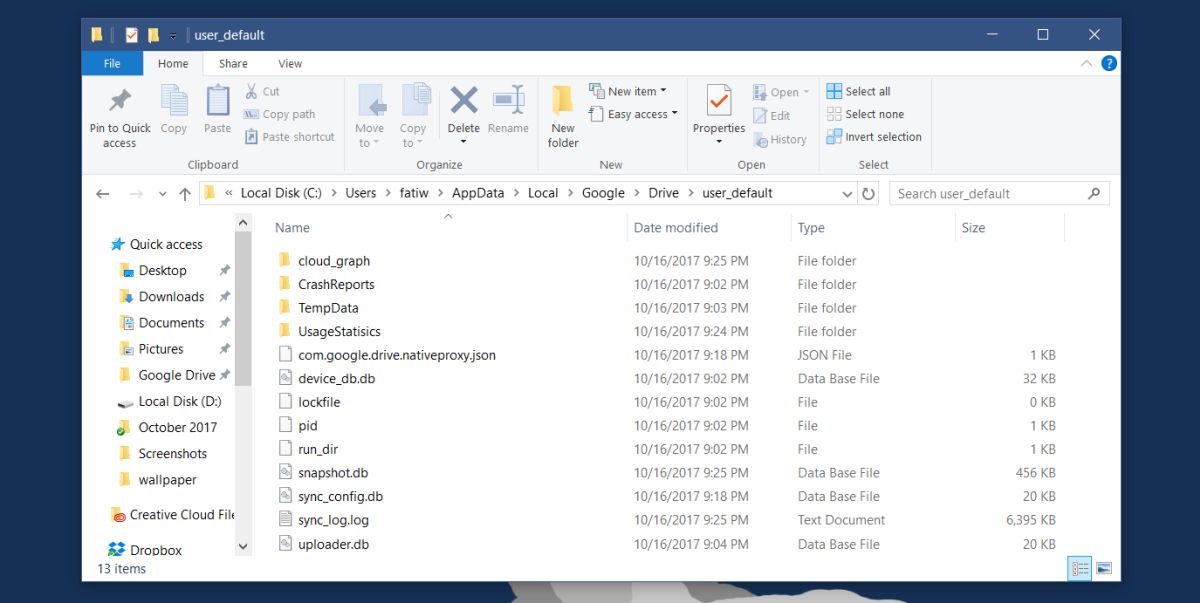This screenshot has width=1200, height=603.
Task: Select the Home ribbon tab
Action: tap(173, 64)
